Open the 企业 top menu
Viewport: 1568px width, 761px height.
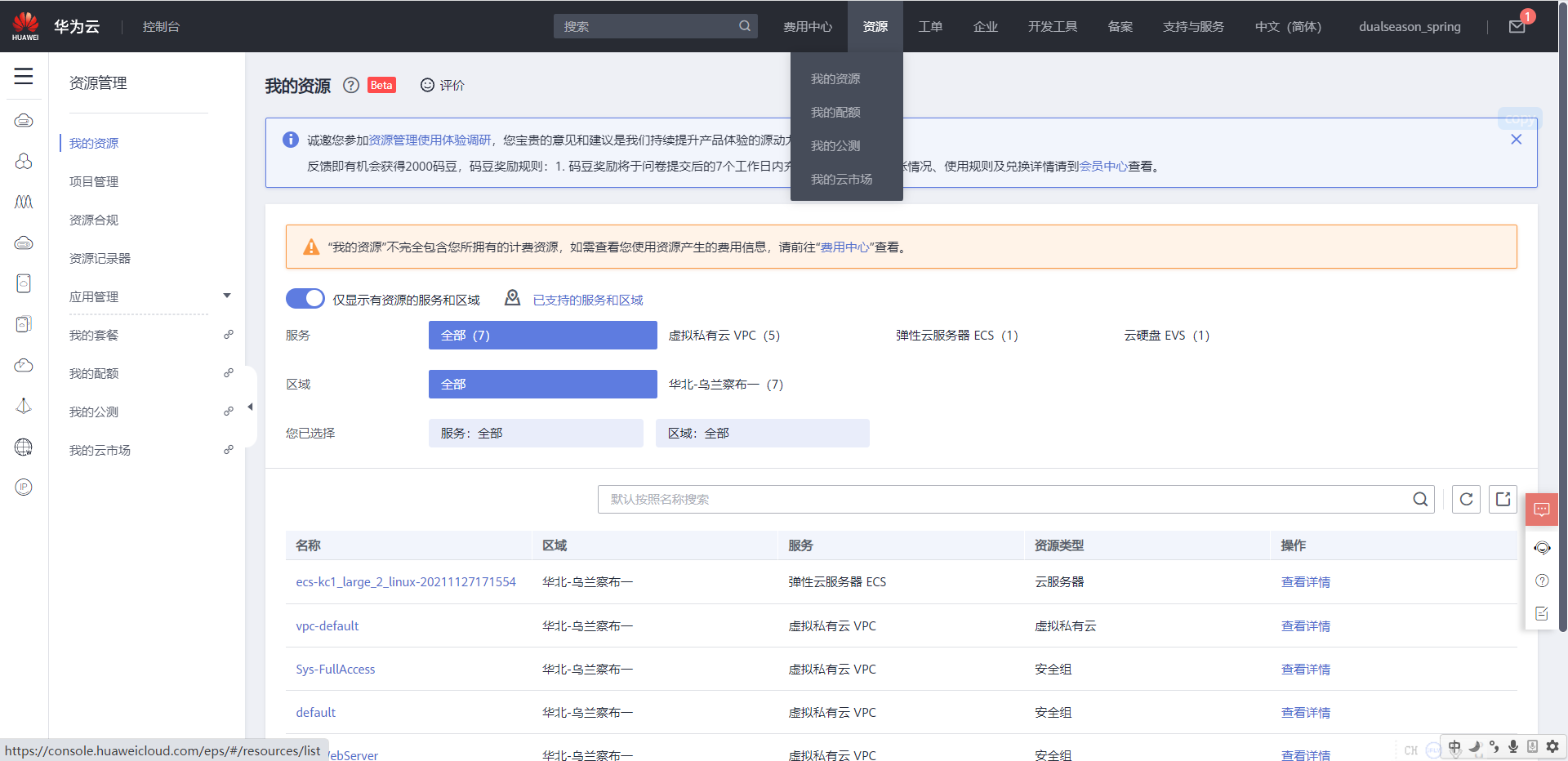(x=986, y=27)
